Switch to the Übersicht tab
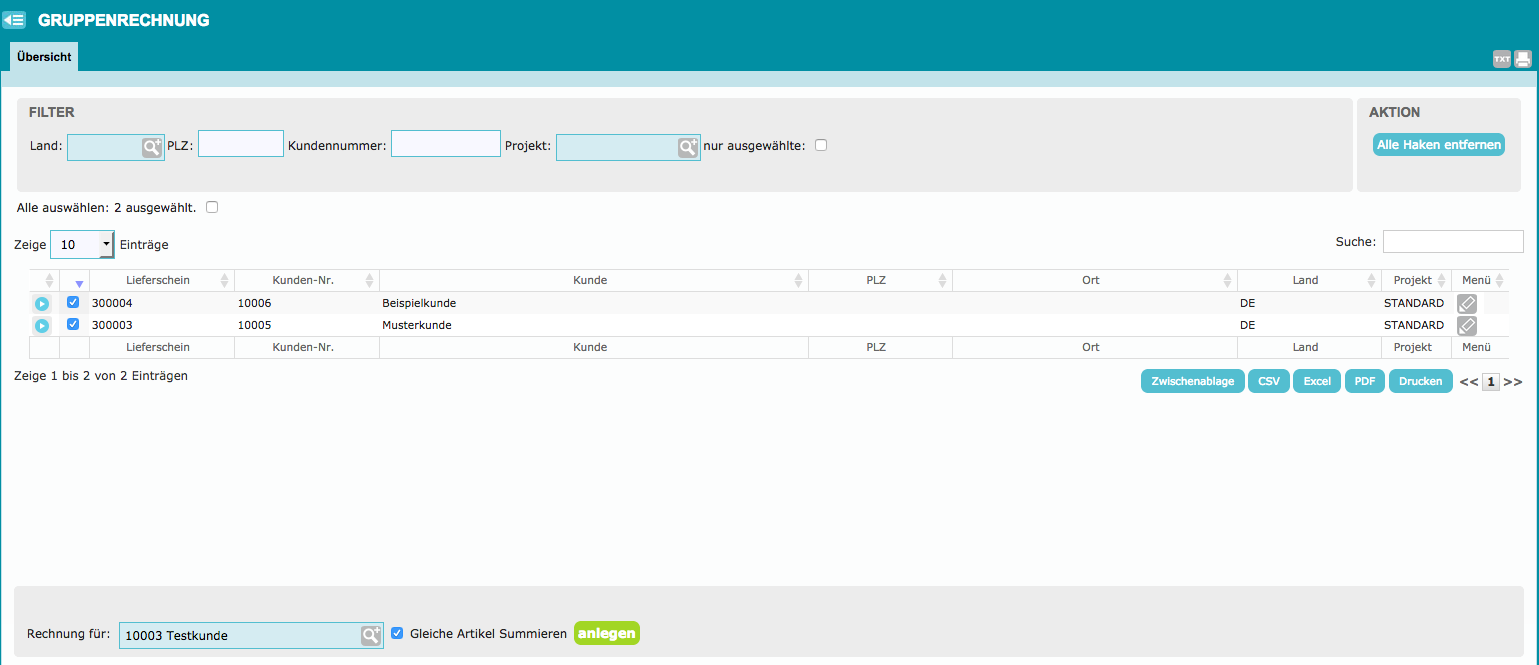This screenshot has height=665, width=1539. (x=44, y=57)
